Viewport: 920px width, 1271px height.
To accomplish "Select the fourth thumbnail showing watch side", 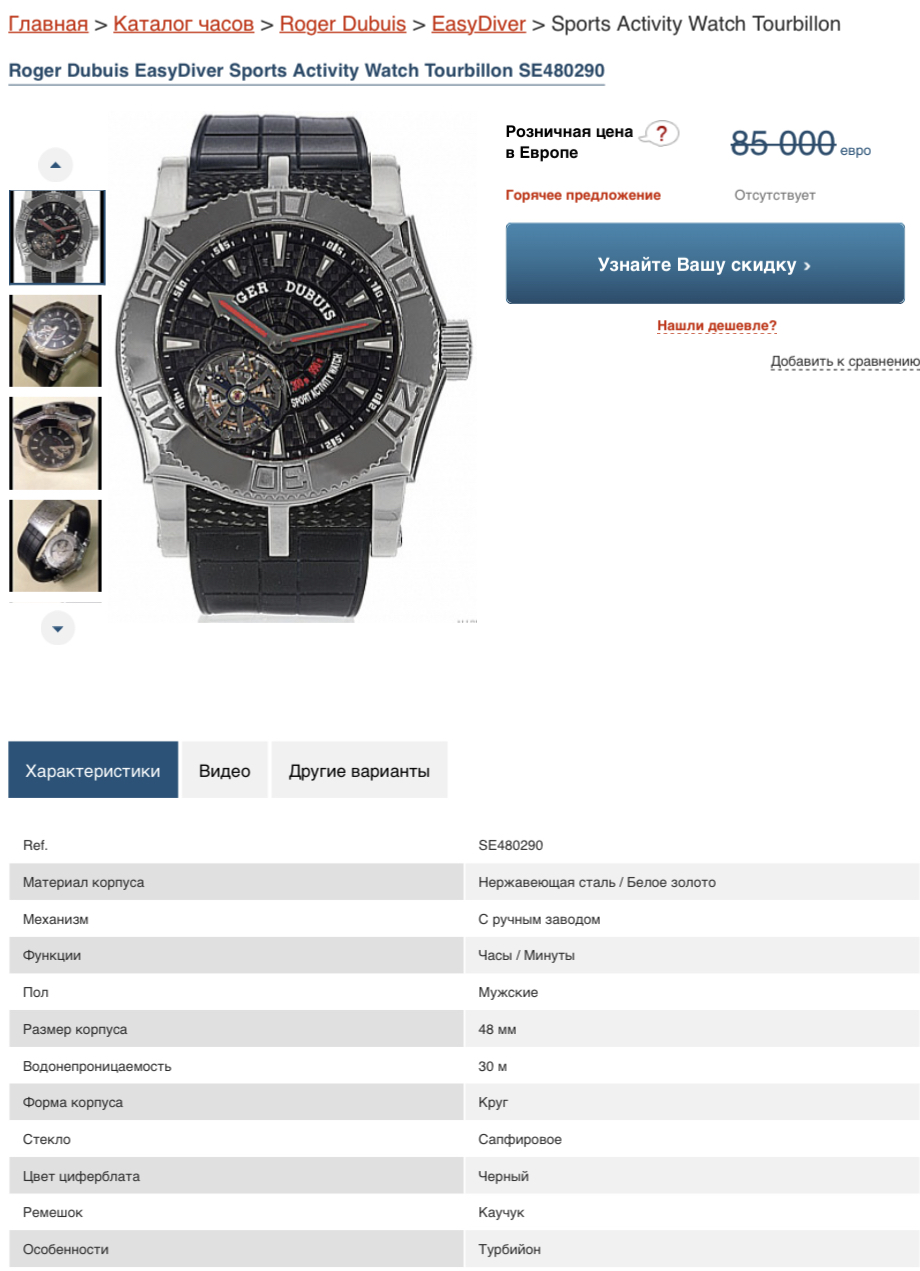I will coord(56,546).
